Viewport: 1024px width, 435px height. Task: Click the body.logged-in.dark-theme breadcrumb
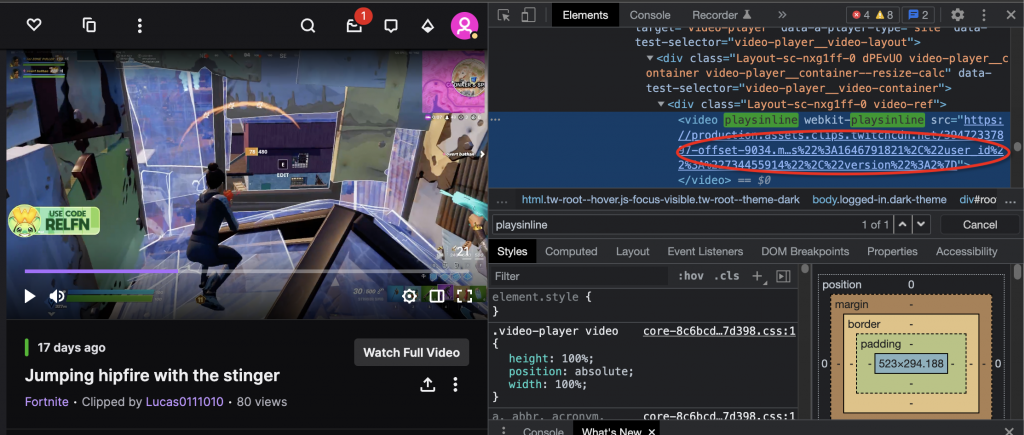click(x=879, y=199)
